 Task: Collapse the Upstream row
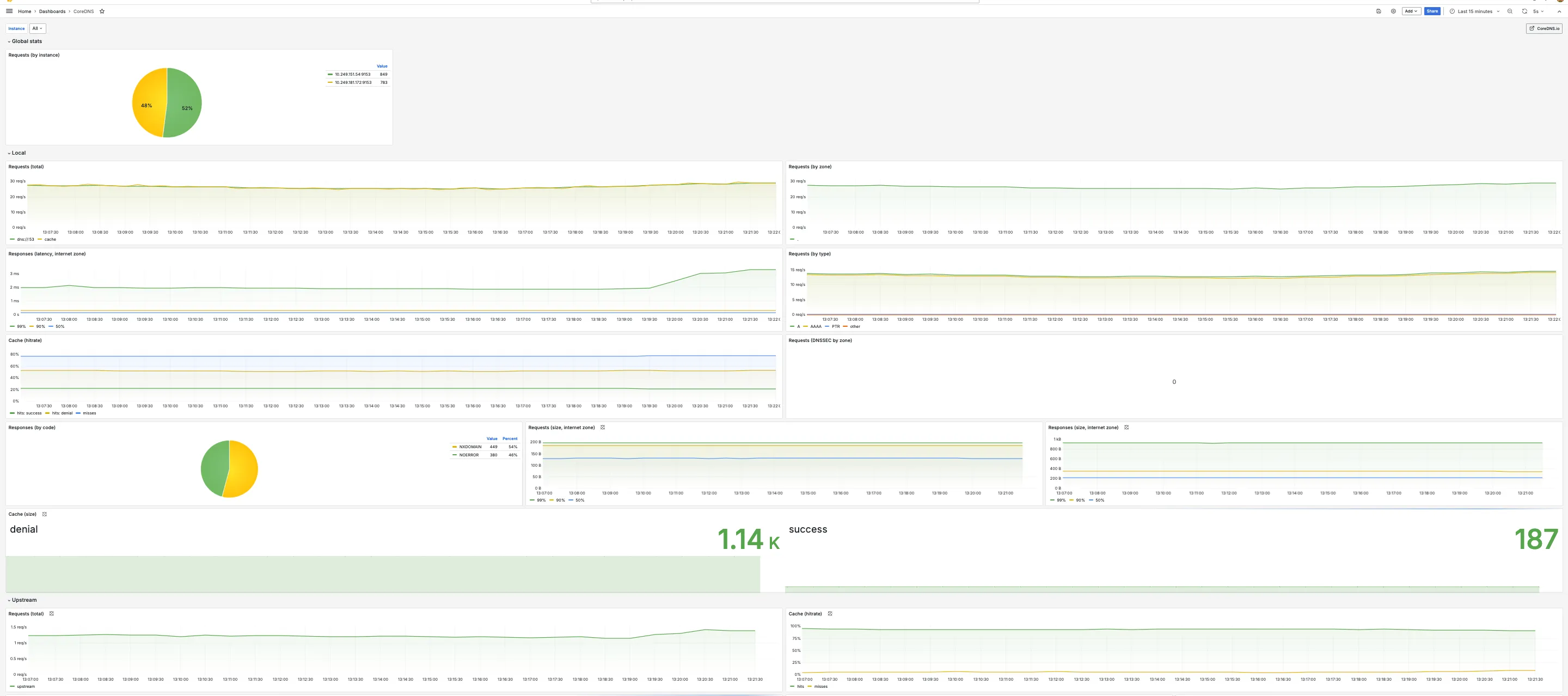click(x=22, y=600)
